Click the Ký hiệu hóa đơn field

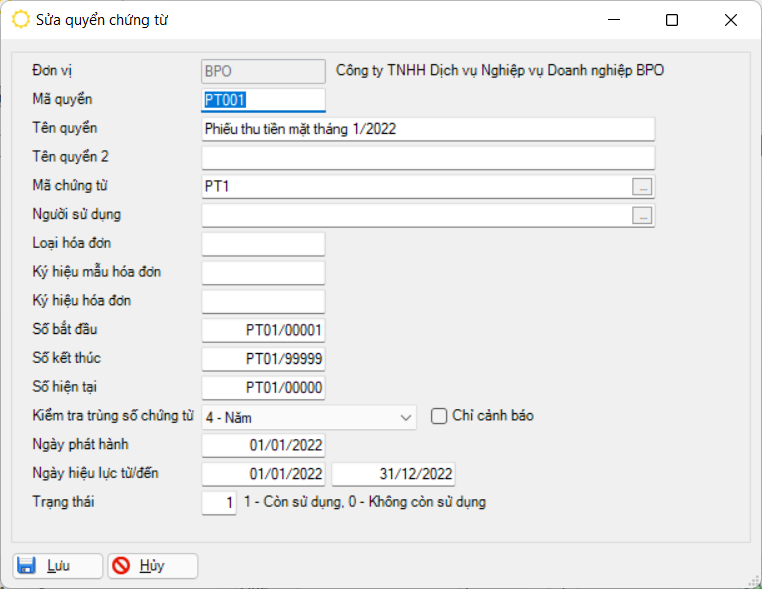(x=264, y=302)
